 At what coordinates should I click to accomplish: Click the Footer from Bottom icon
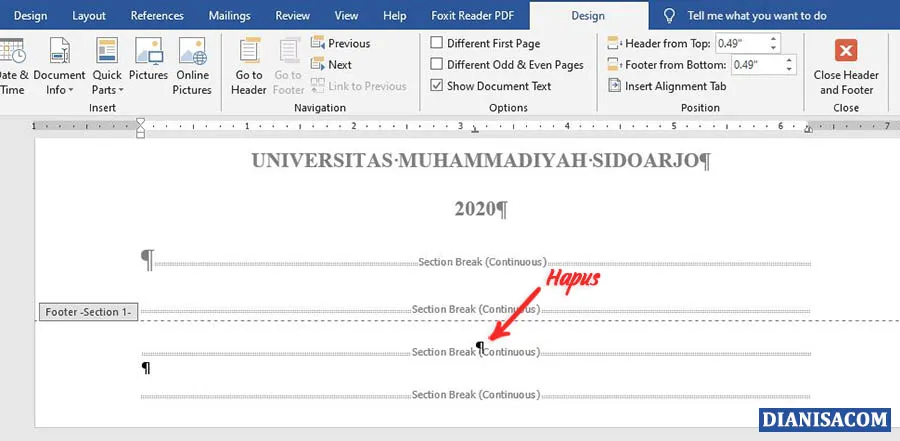pos(614,64)
